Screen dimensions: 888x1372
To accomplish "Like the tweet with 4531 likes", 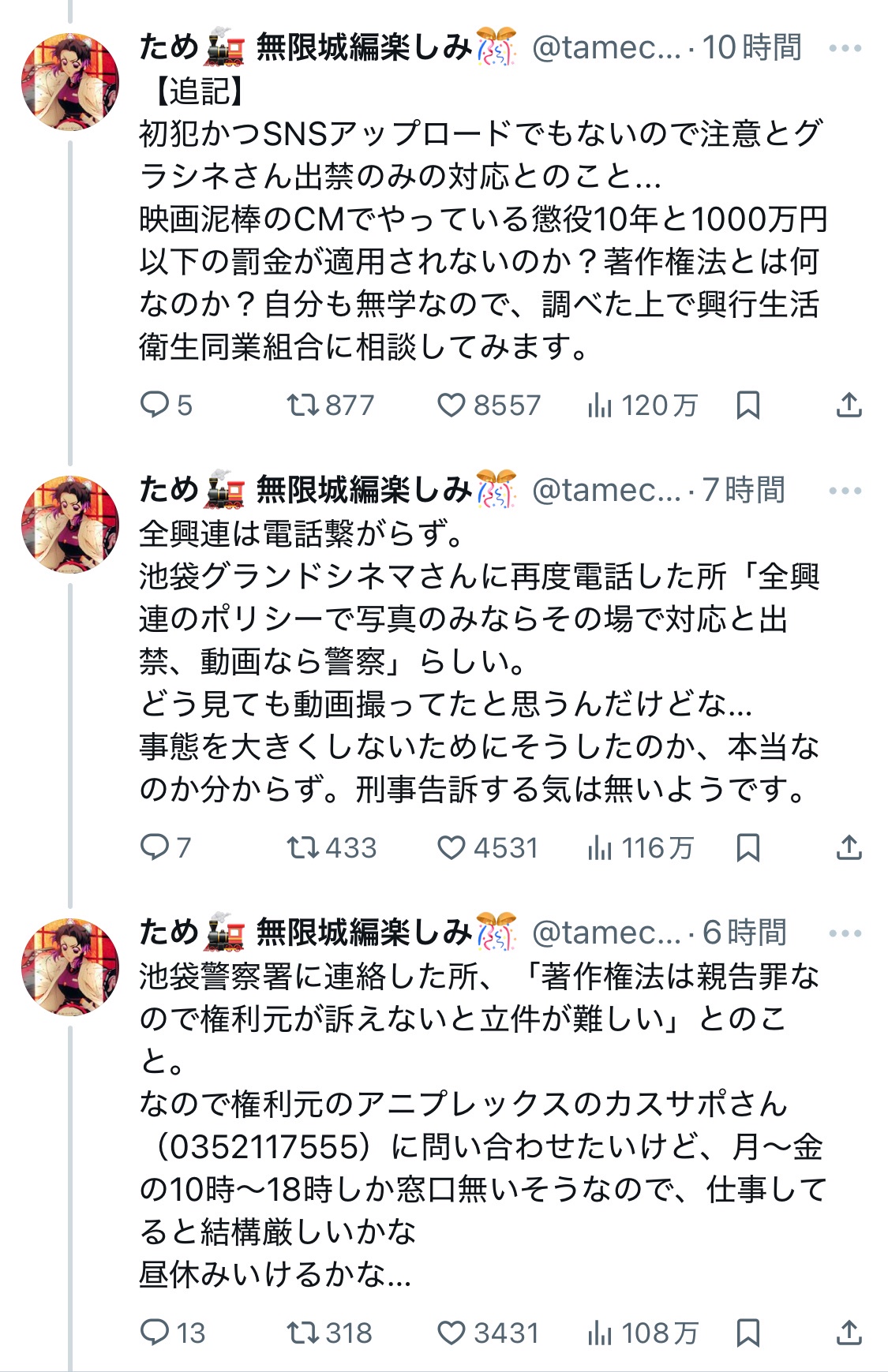I will point(451,848).
